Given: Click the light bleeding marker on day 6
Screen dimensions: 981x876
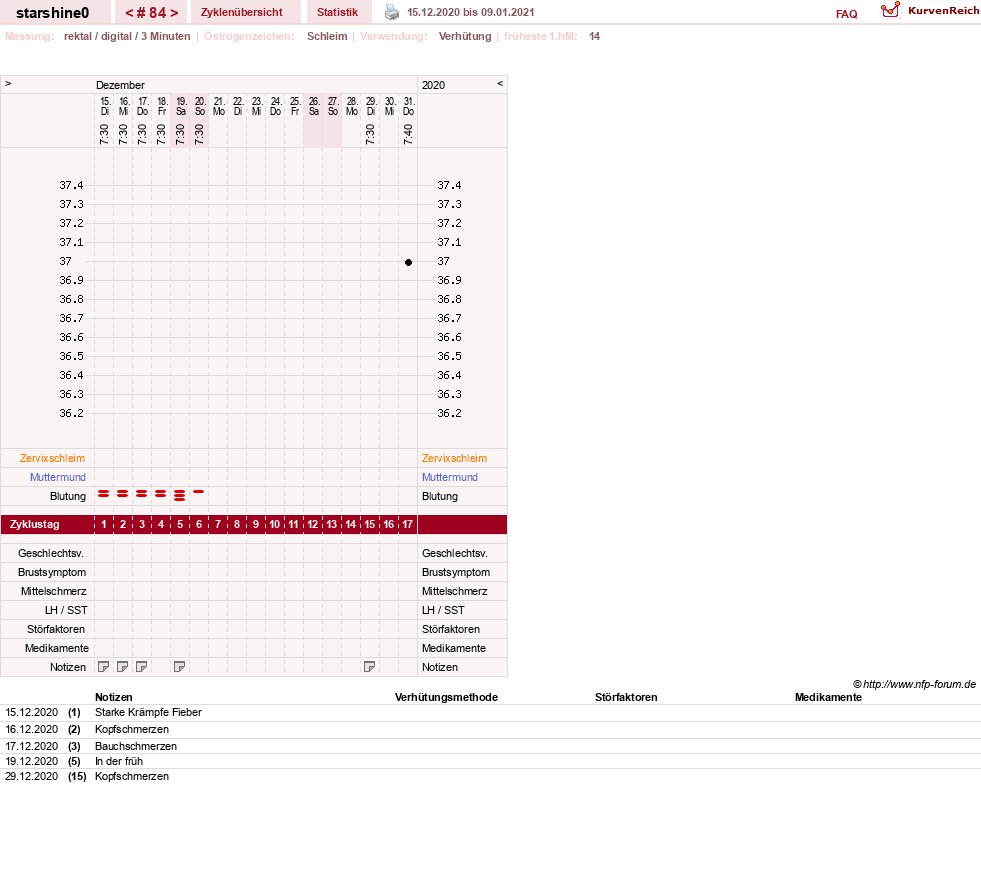Looking at the screenshot, I should pyautogui.click(x=198, y=492).
